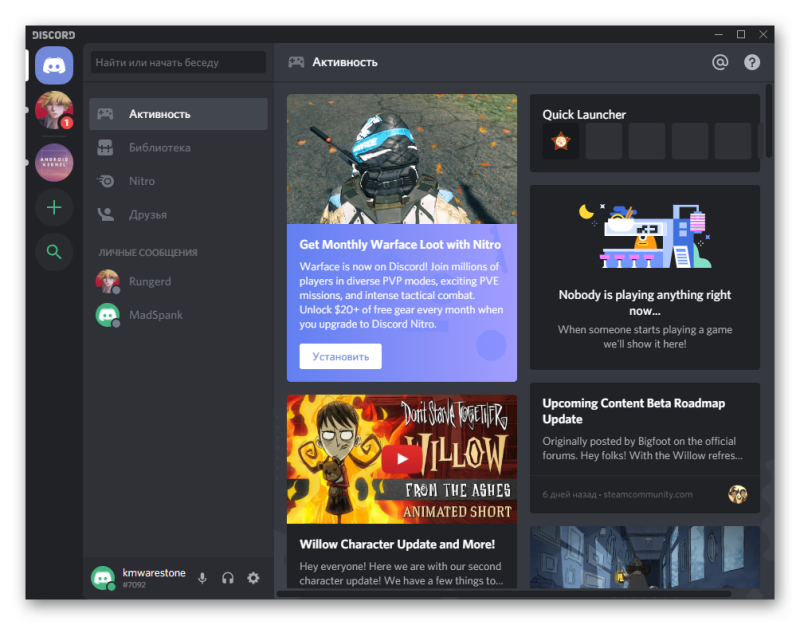Click Rungerd's avatar in direct messages
This screenshot has width=800, height=625.
click(108, 281)
